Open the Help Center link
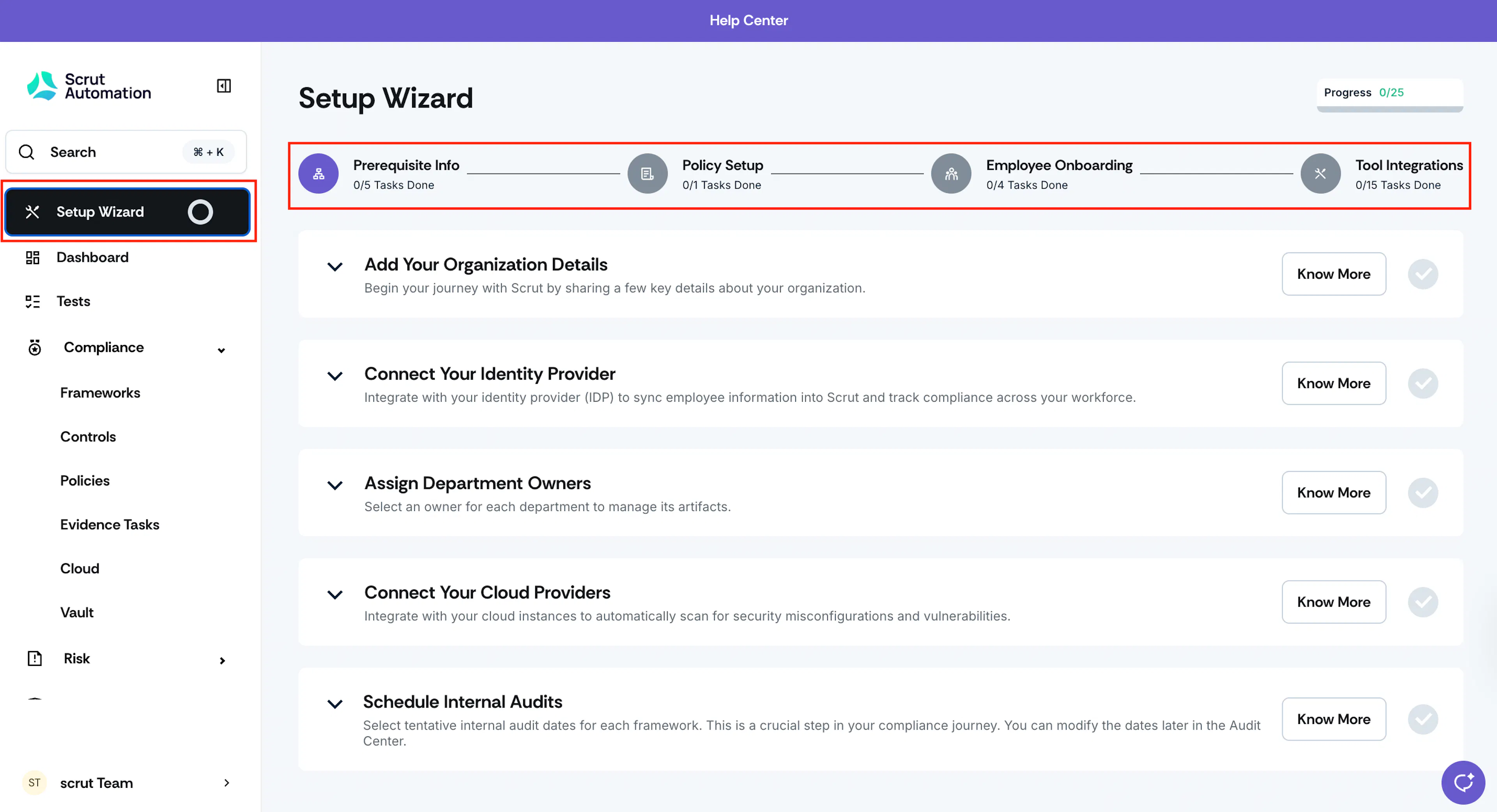The height and width of the screenshot is (812, 1497). pos(748,20)
